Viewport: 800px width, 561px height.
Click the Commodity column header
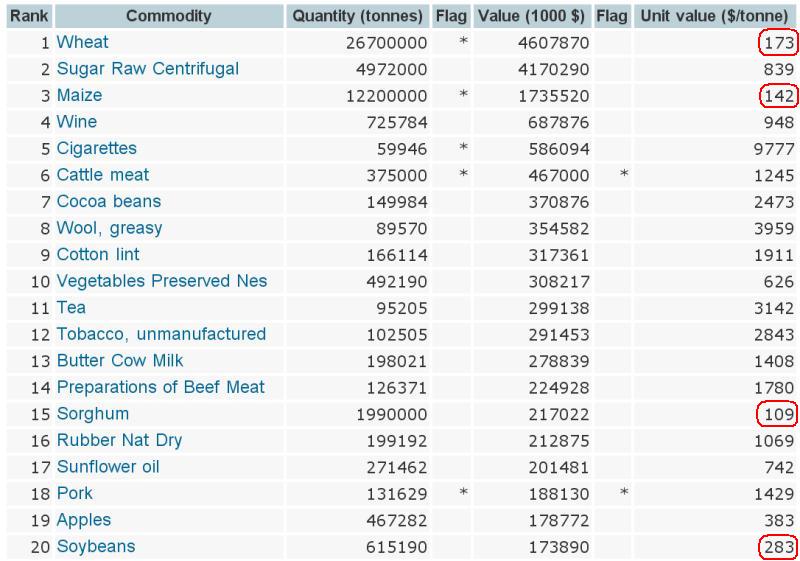(x=169, y=16)
